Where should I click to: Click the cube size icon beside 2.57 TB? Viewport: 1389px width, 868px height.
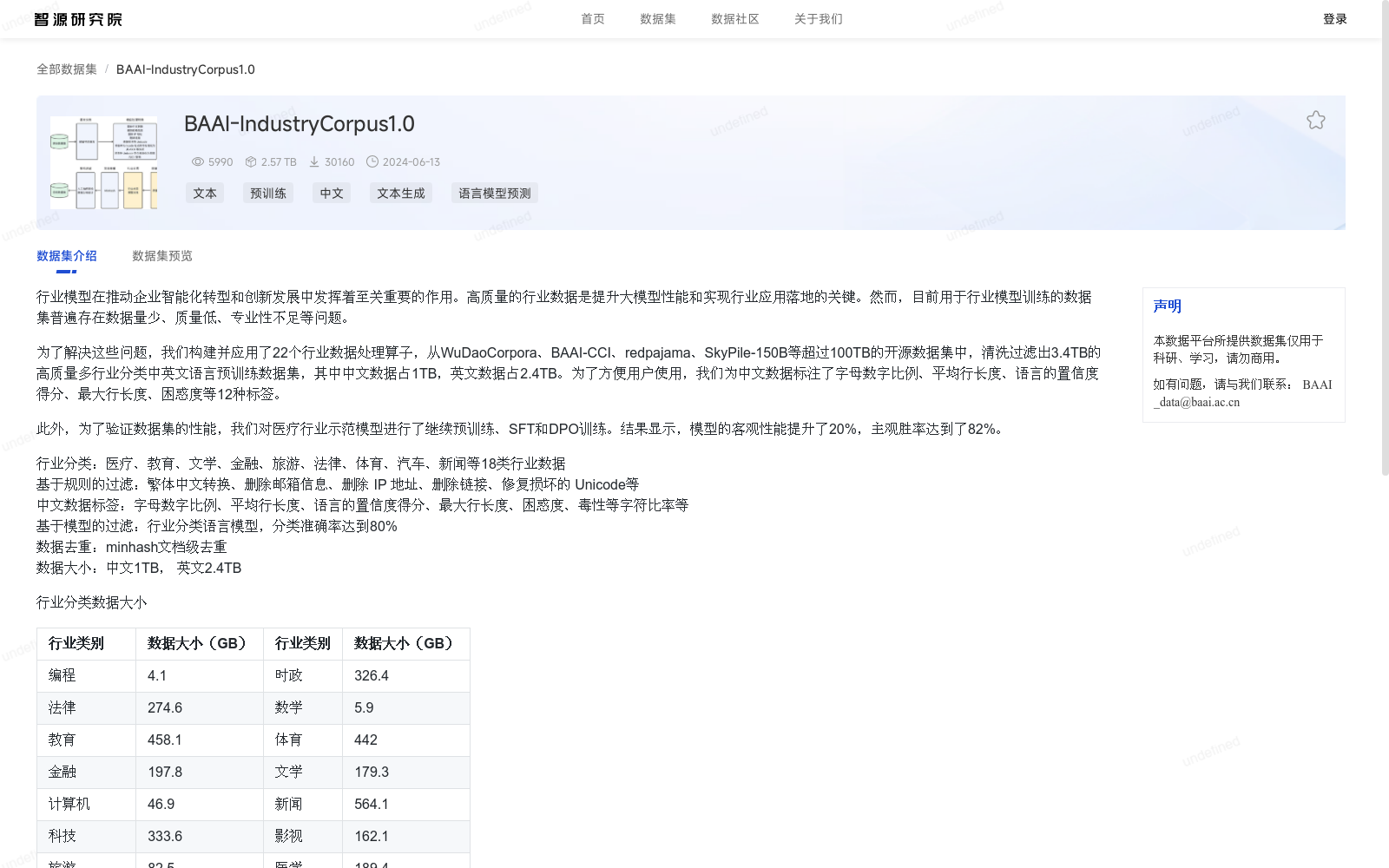click(x=251, y=162)
